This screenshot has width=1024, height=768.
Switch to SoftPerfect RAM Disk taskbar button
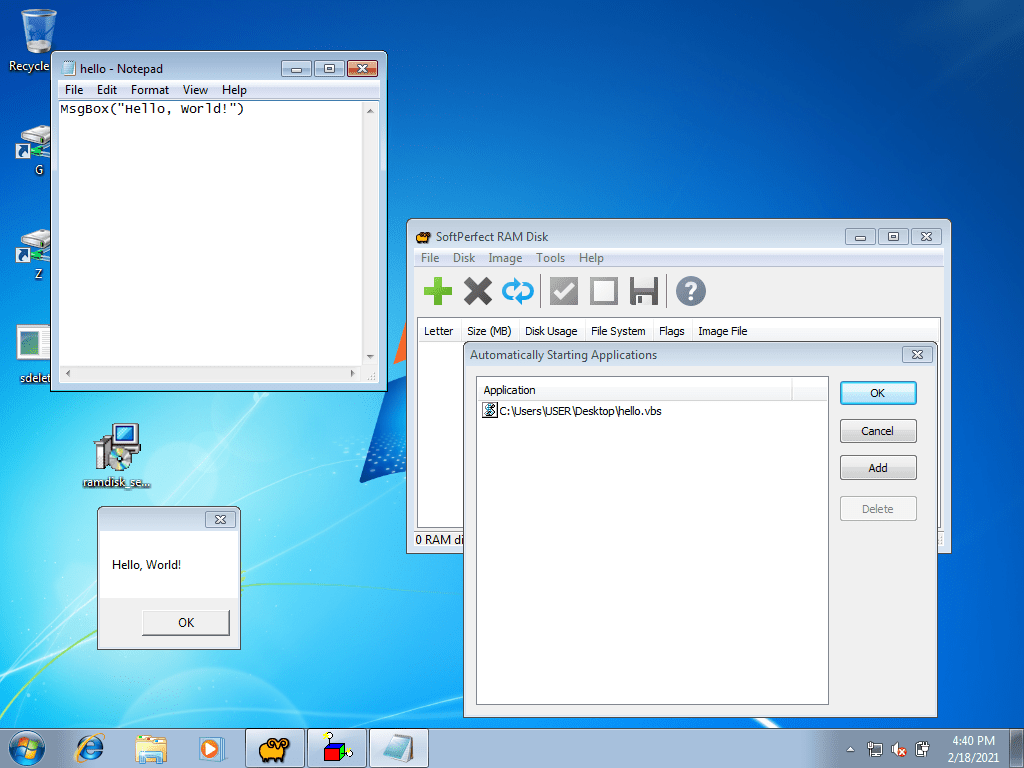[275, 748]
